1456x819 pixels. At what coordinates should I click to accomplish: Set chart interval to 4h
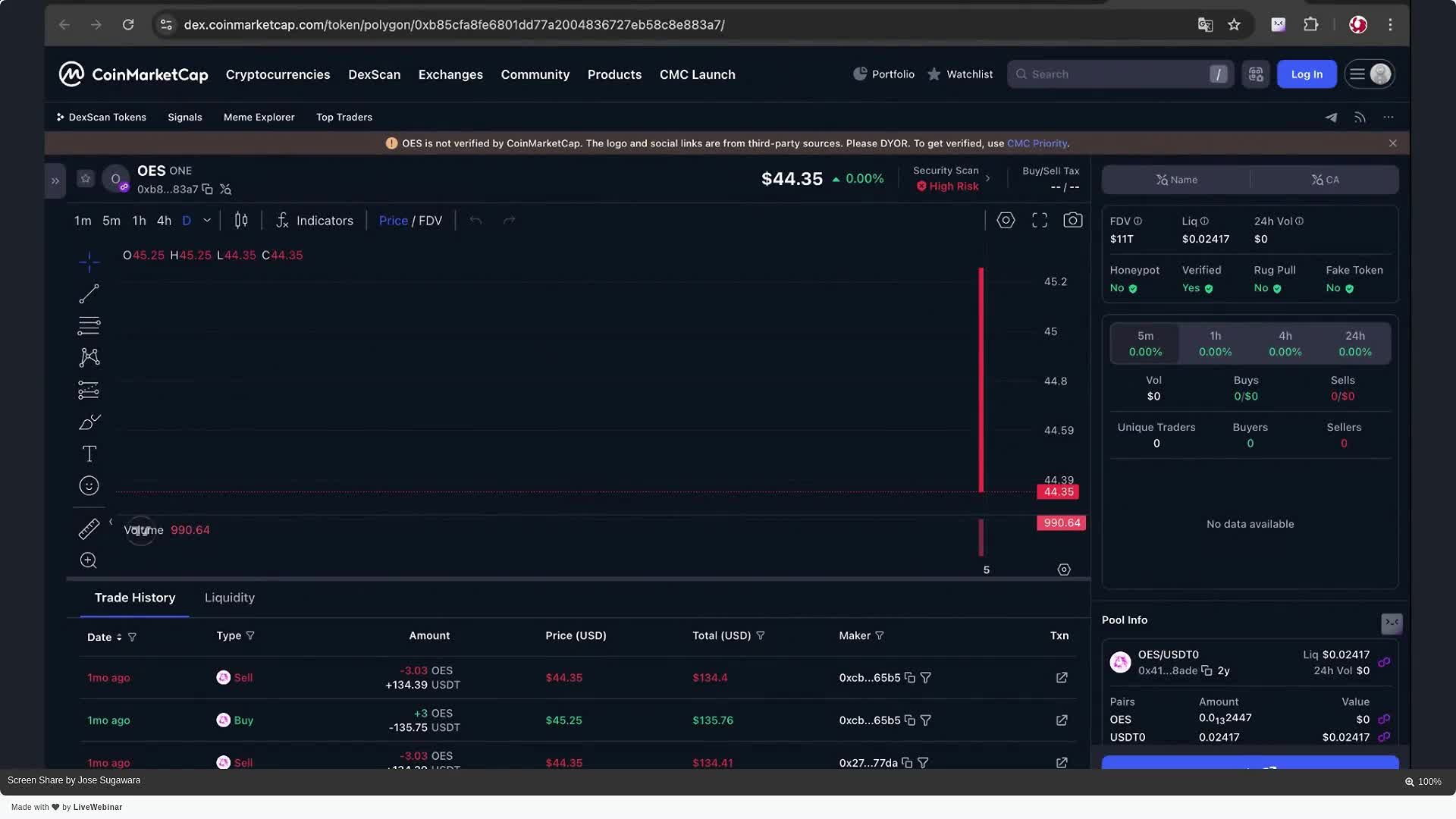[164, 221]
